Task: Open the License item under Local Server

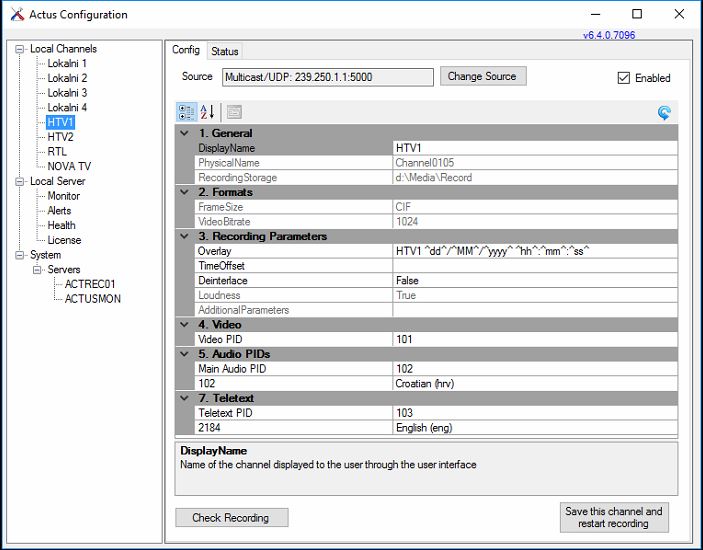Action: 64,240
